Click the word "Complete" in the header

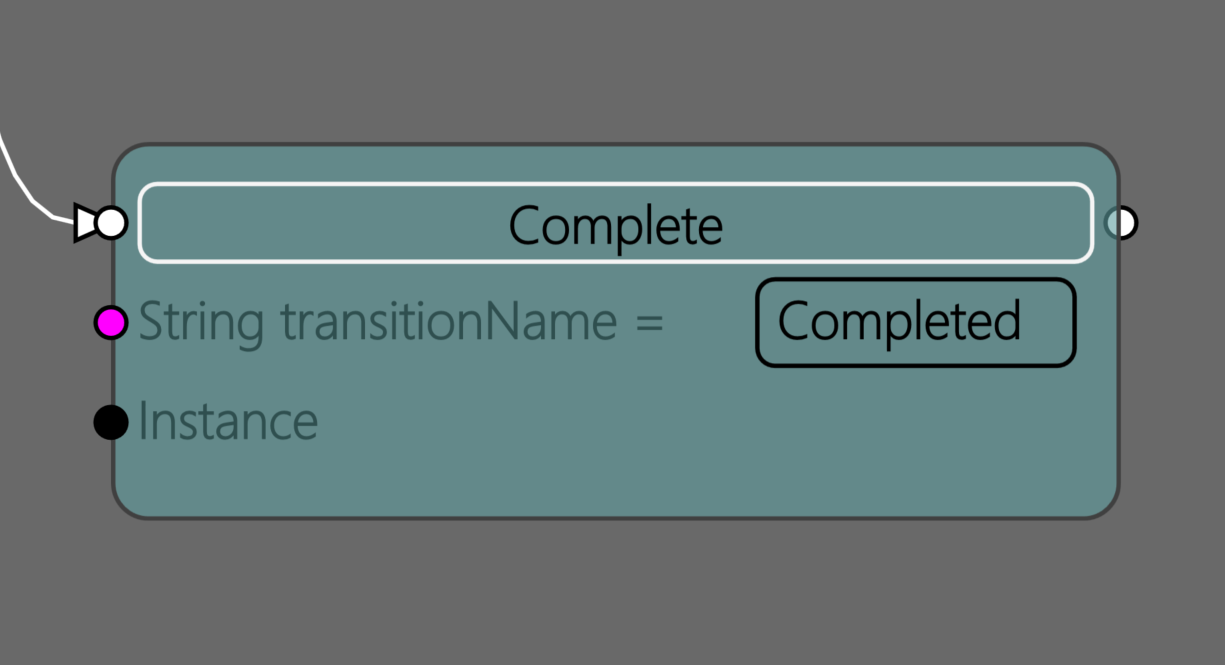(x=615, y=225)
